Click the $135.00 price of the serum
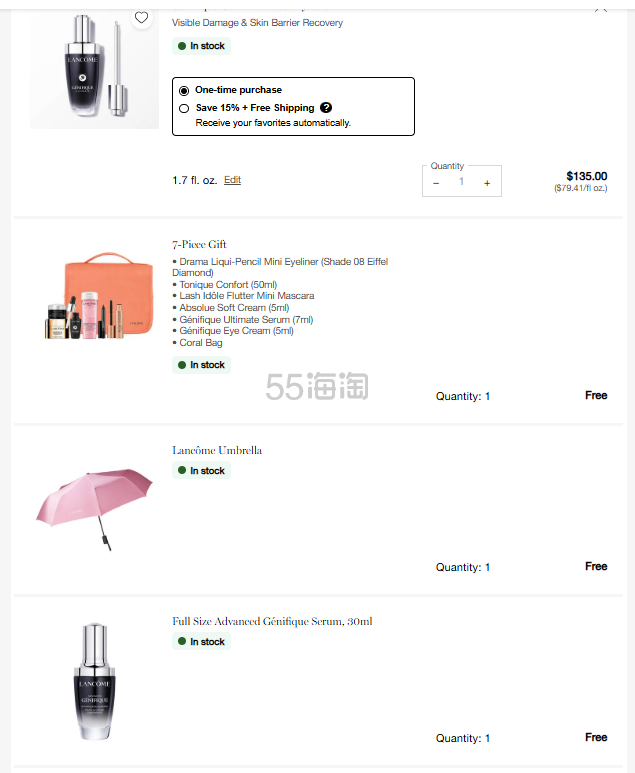 click(587, 176)
